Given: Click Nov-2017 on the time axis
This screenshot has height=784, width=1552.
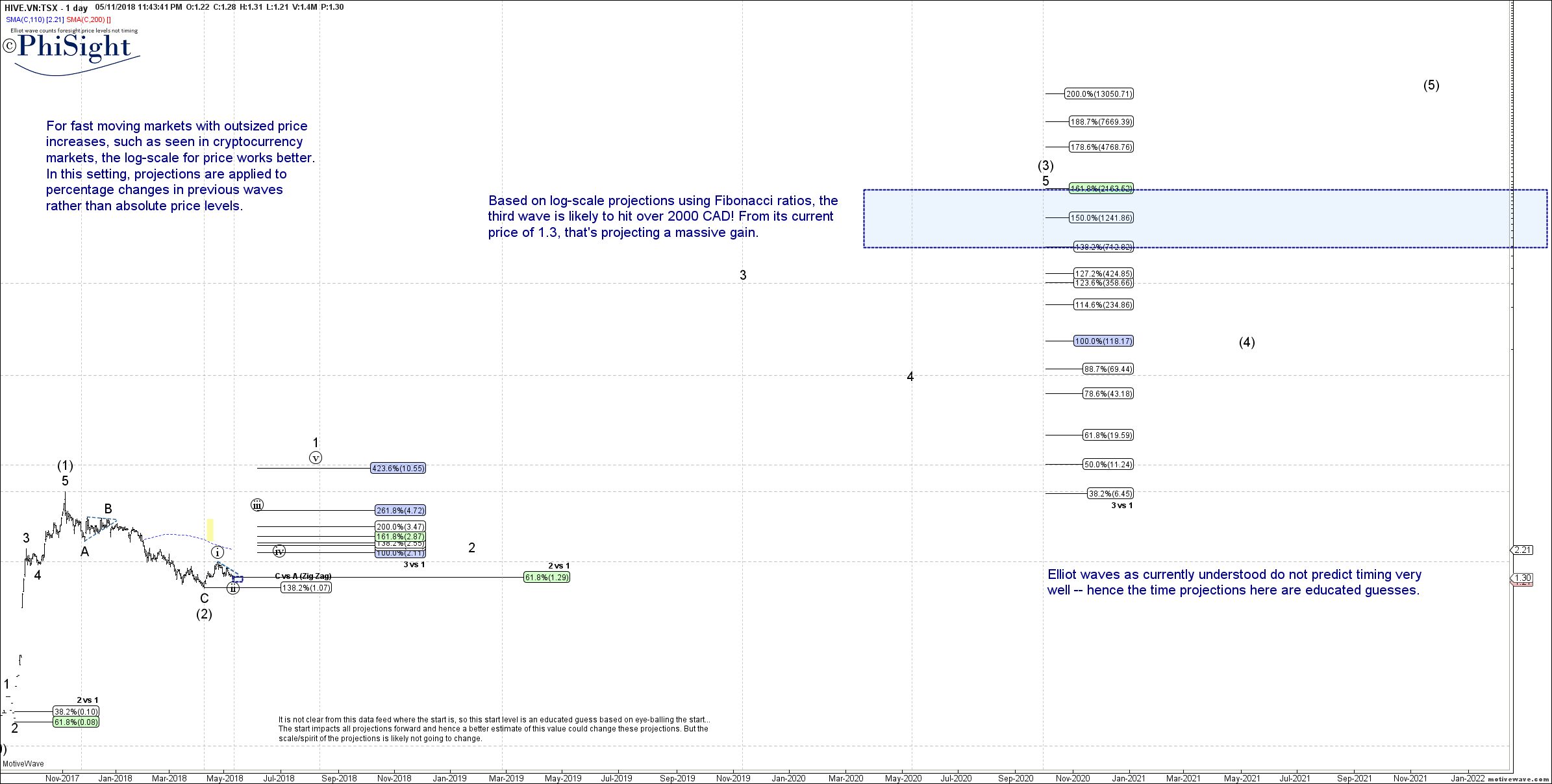Looking at the screenshot, I should [62, 778].
